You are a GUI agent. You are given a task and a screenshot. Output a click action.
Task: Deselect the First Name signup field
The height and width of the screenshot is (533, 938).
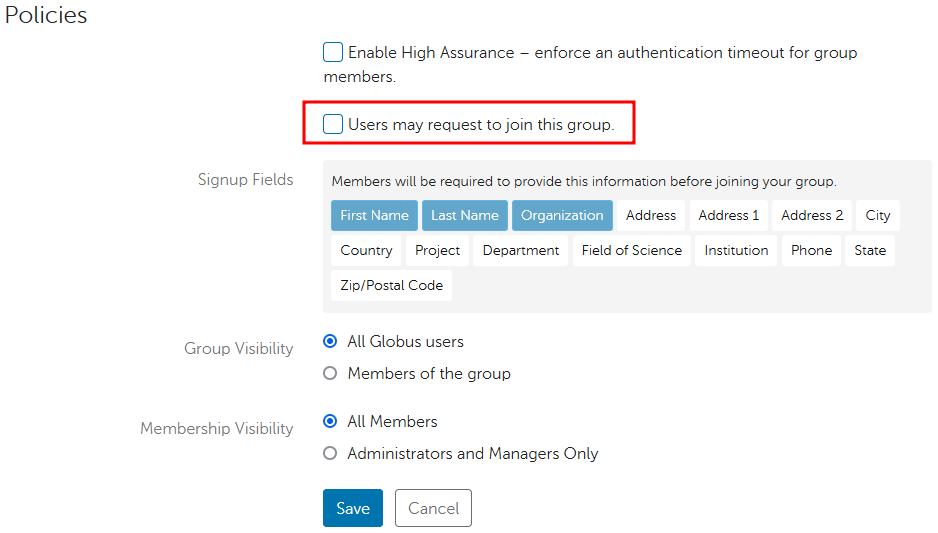click(374, 215)
